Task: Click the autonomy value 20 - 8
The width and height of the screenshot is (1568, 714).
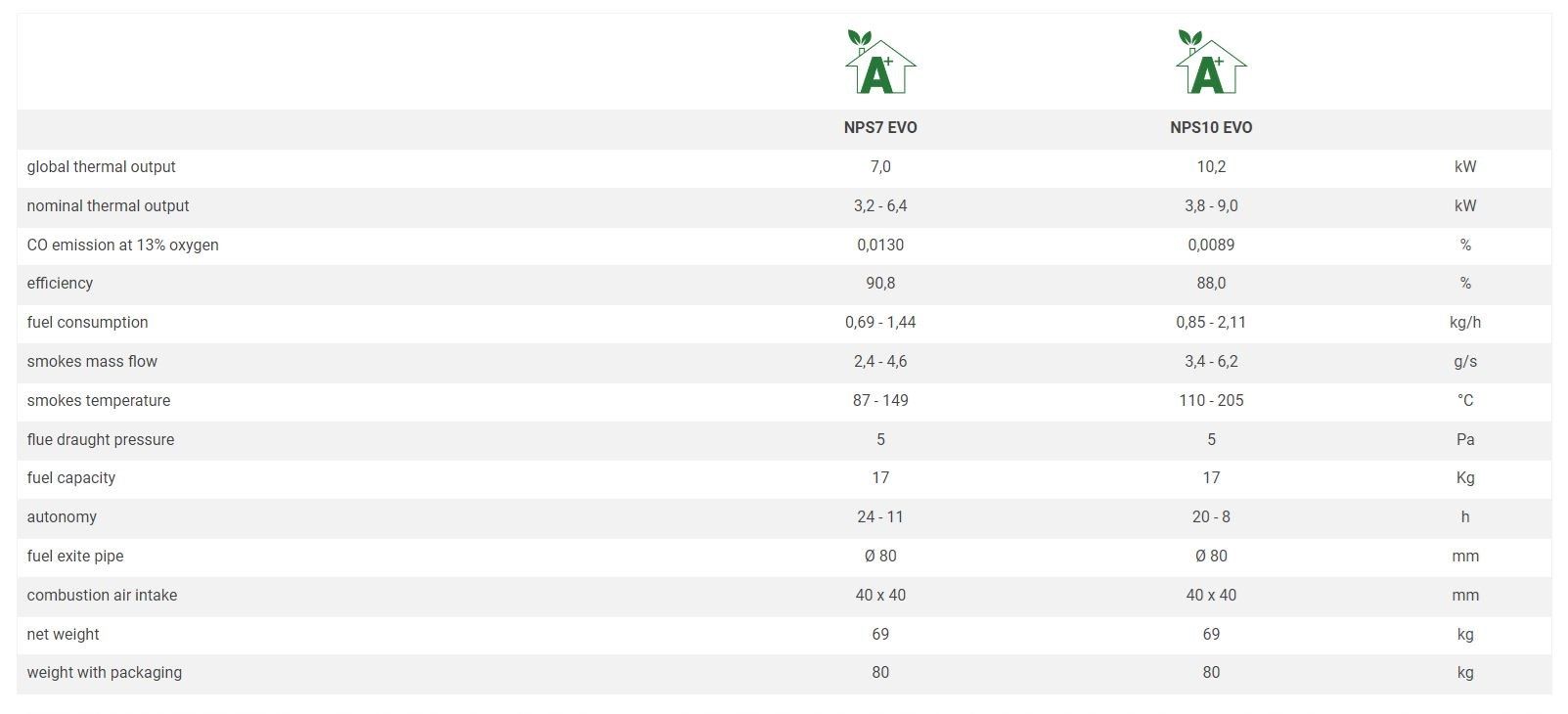Action: (1211, 516)
